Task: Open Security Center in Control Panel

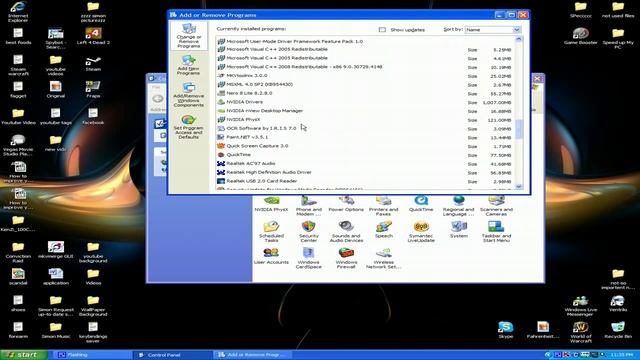Action: [309, 231]
